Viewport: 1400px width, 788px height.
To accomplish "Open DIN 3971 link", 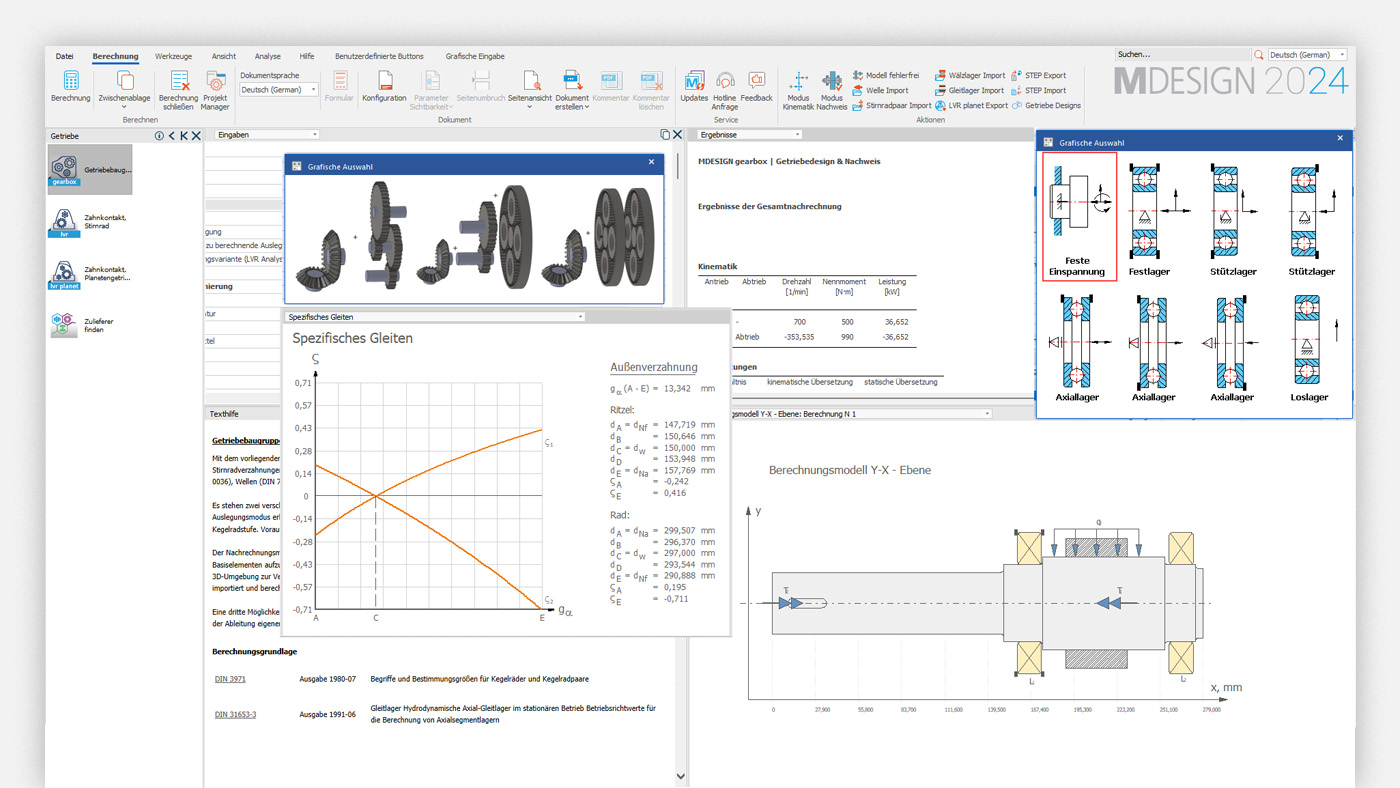I will click(230, 679).
